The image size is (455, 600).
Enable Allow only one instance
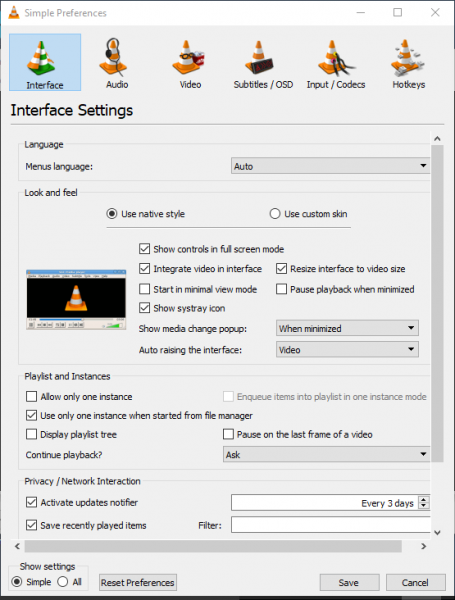[x=31, y=396]
